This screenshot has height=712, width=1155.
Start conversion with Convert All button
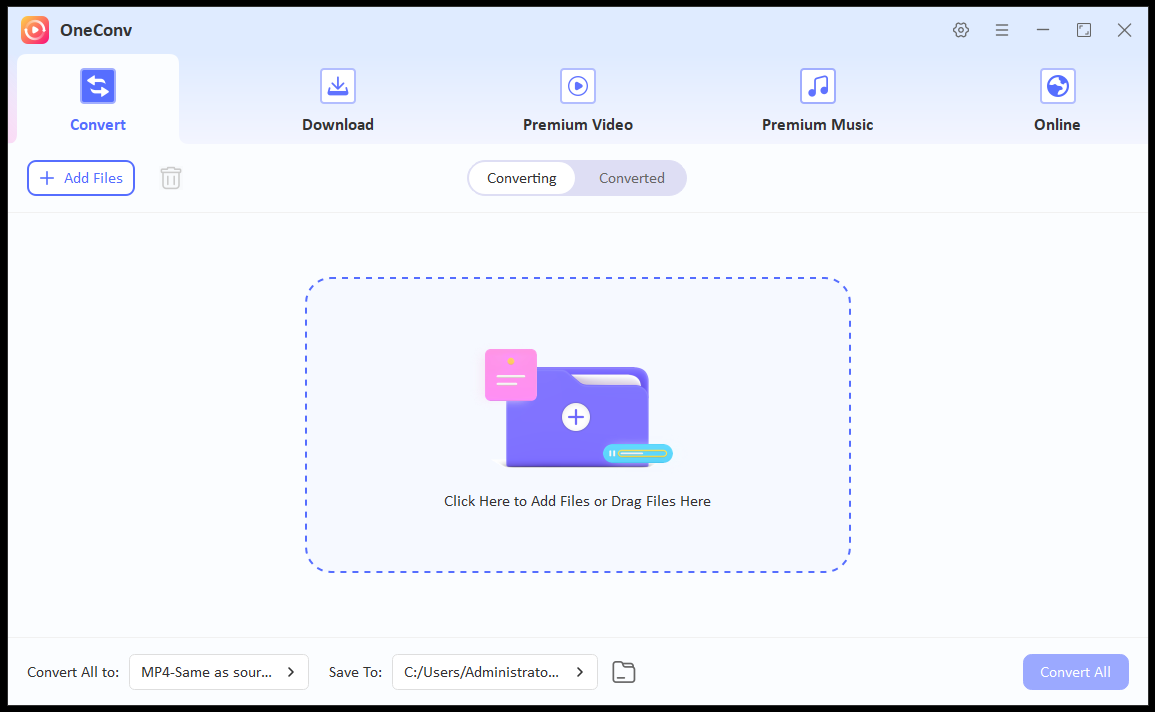pos(1075,672)
